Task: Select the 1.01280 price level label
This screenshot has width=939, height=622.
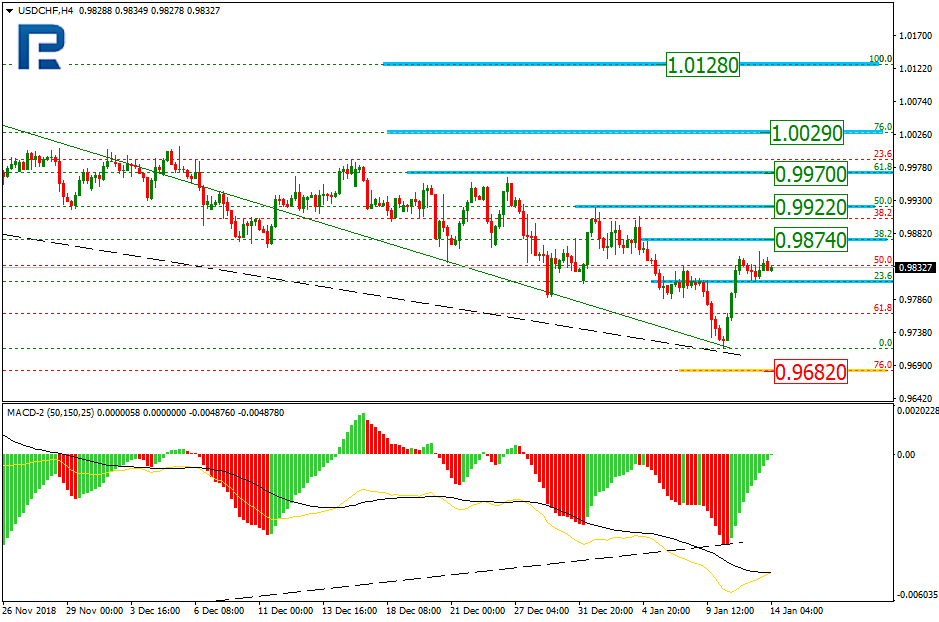Action: click(703, 66)
